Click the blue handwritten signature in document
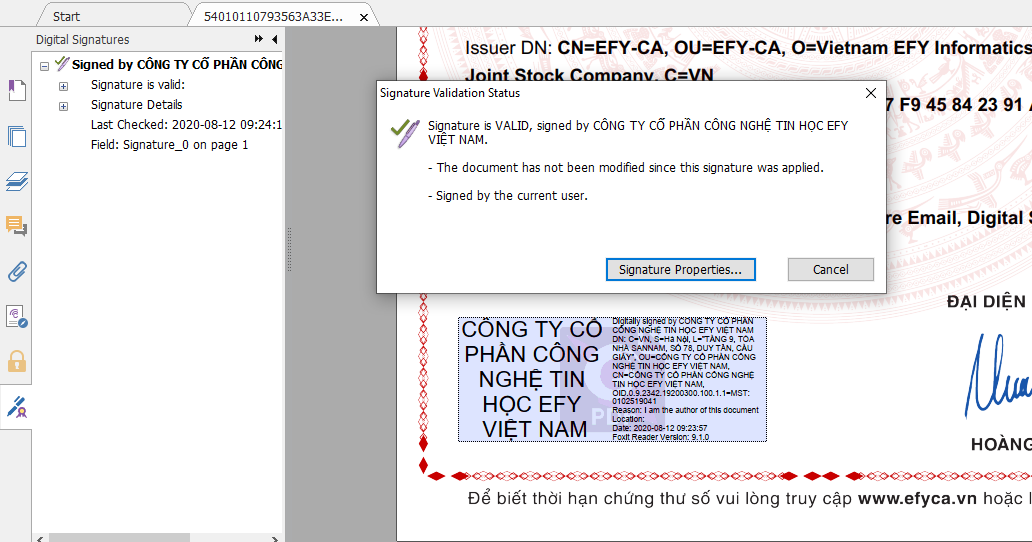The width and height of the screenshot is (1032, 542). pos(998,376)
